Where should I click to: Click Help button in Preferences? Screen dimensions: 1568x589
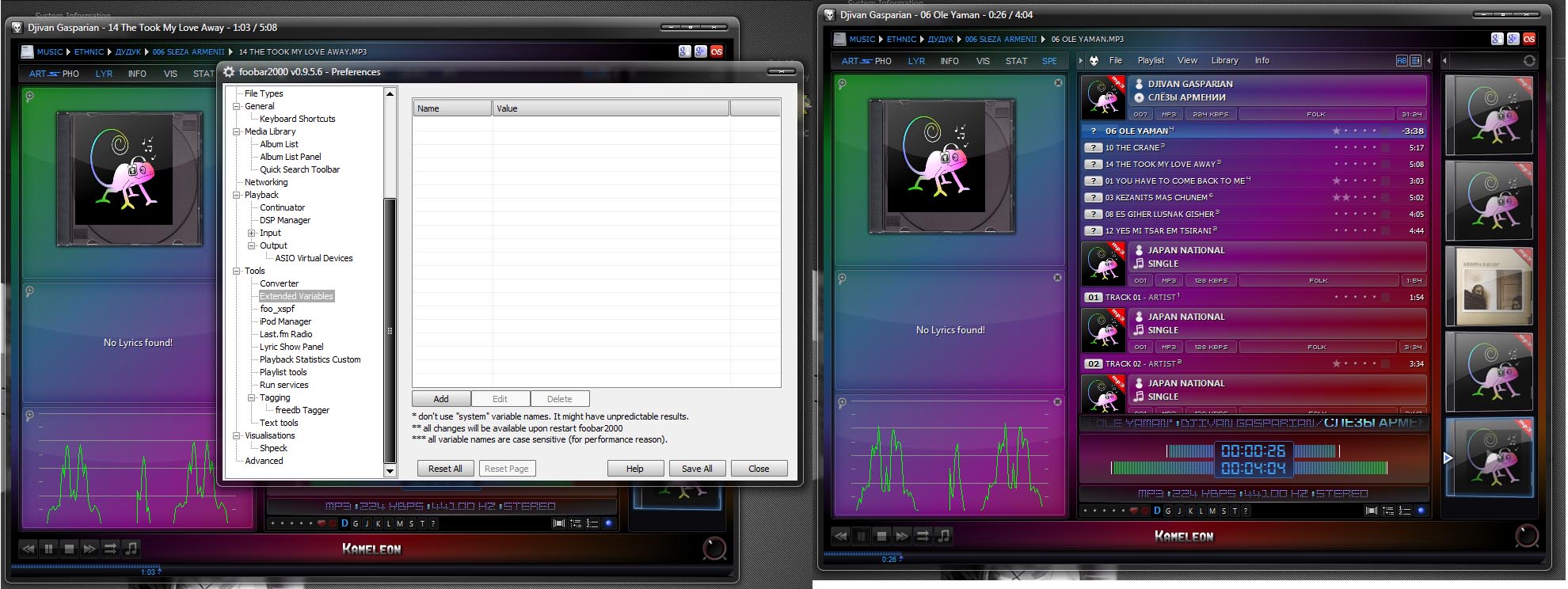click(635, 469)
